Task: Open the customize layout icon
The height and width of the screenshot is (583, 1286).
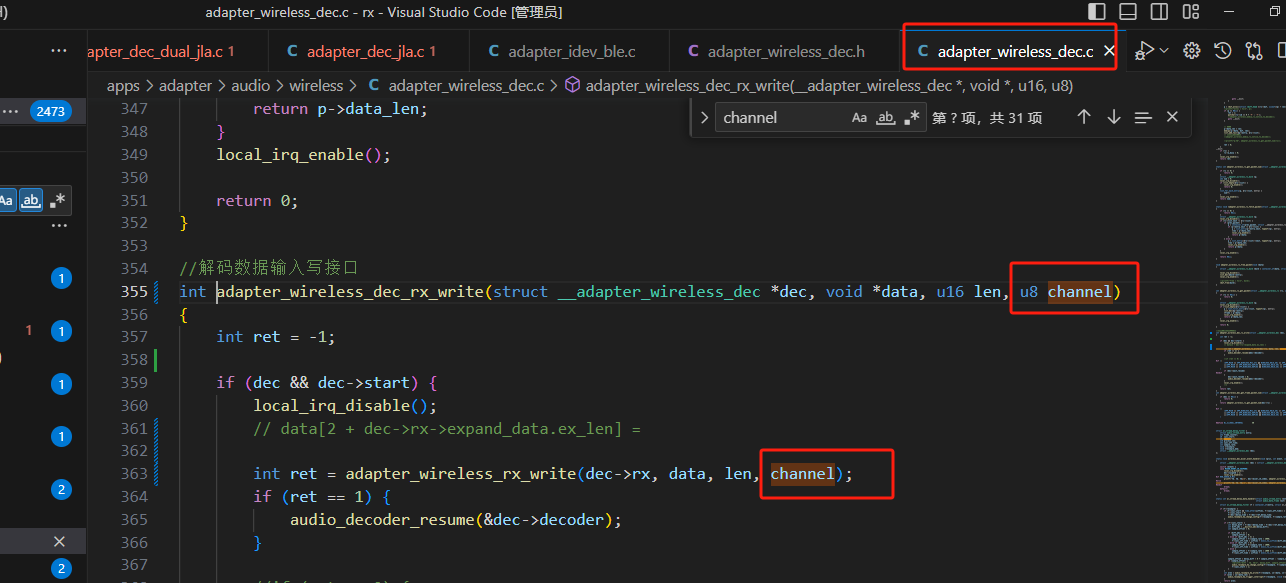Action: point(1190,12)
